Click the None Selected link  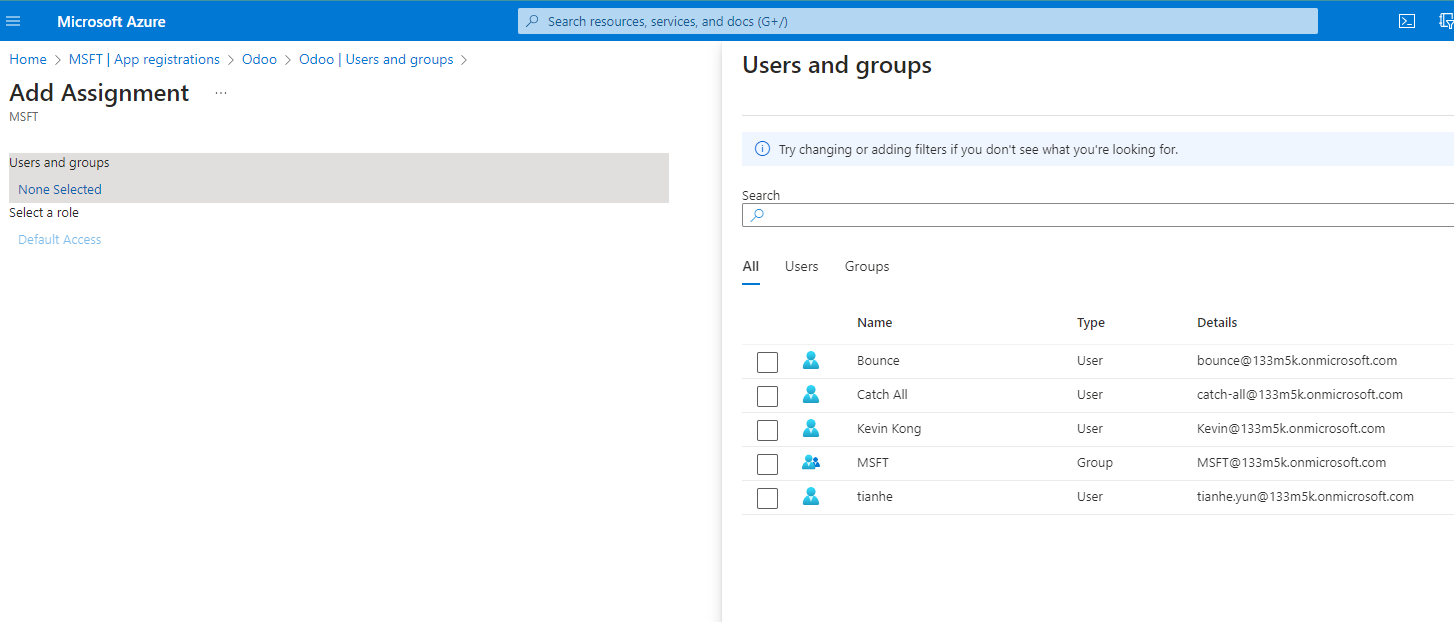point(60,189)
